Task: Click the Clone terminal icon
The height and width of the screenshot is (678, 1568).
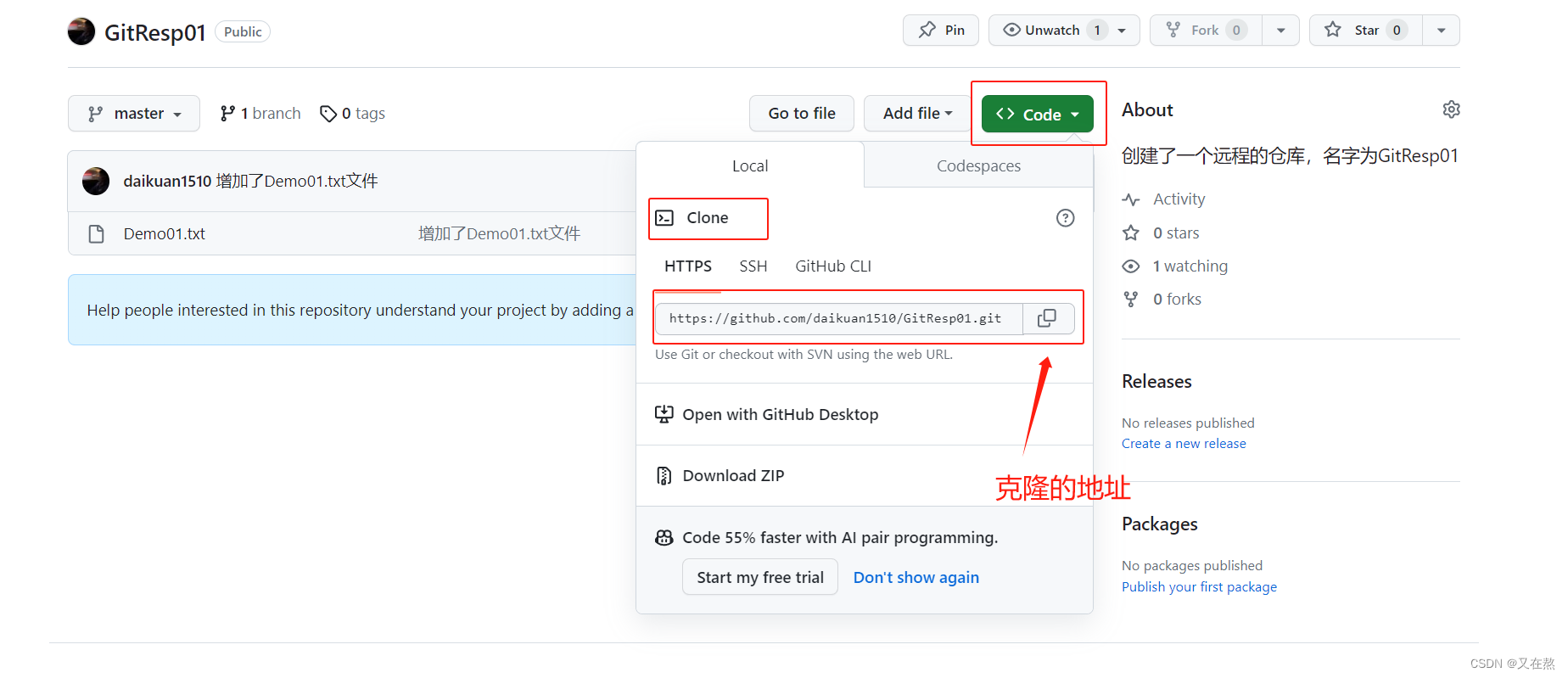Action: tap(664, 218)
